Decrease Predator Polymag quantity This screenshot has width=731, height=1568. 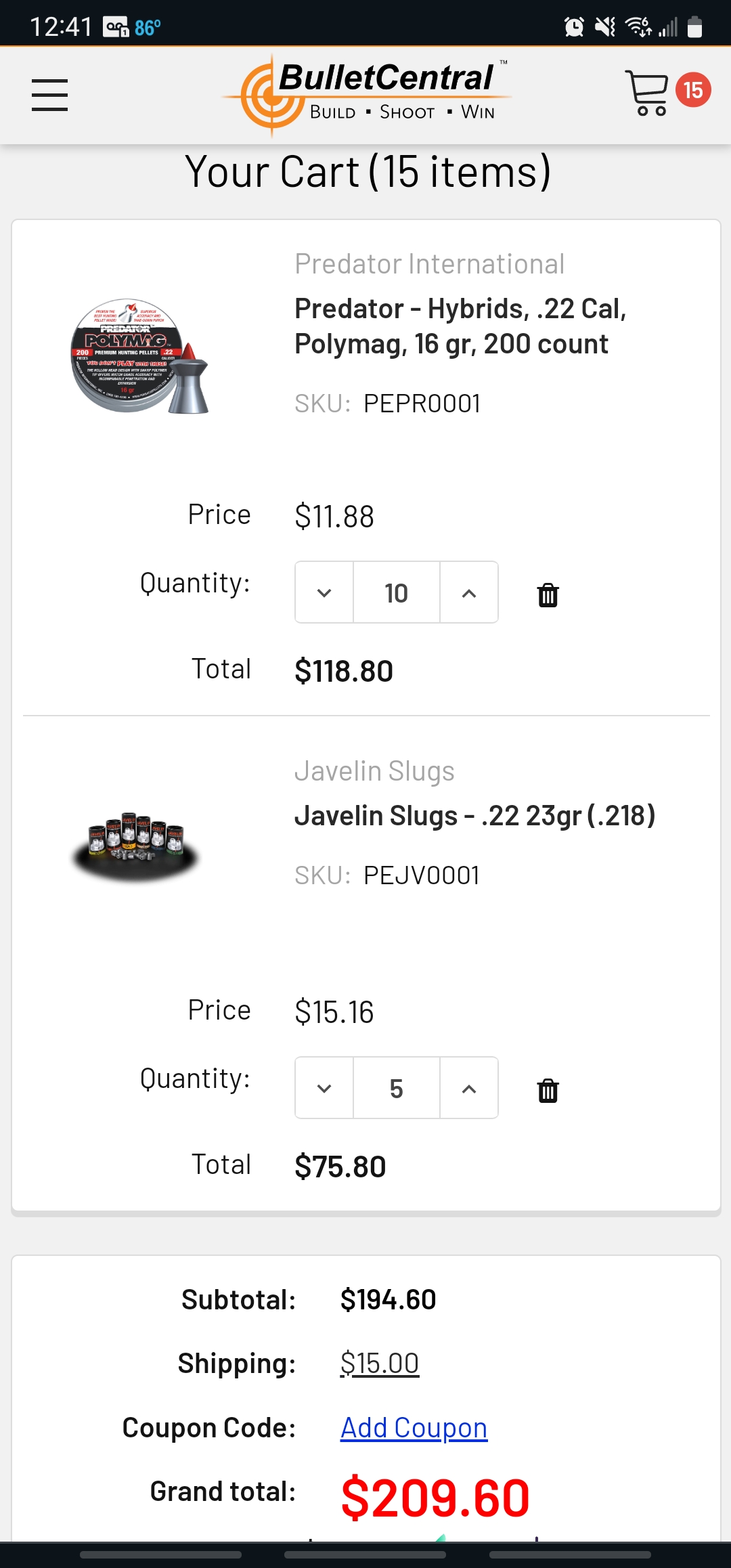(x=324, y=592)
